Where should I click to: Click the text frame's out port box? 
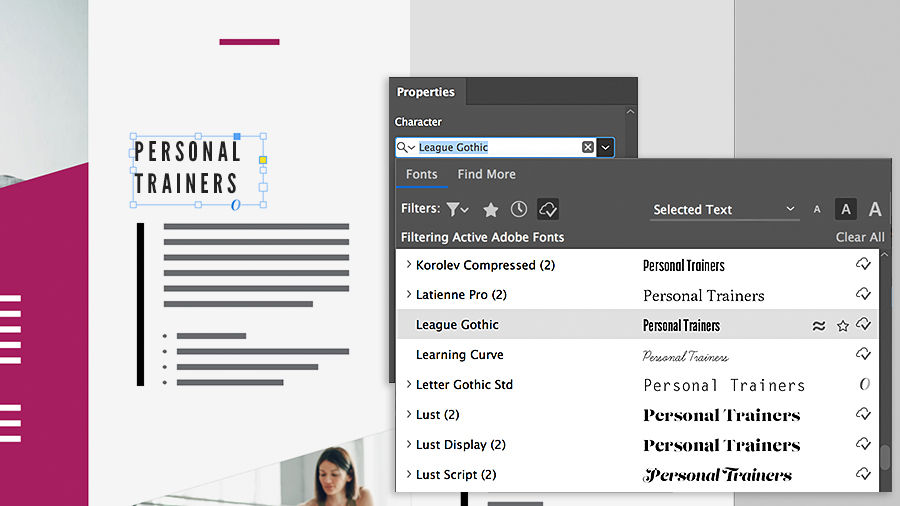click(x=263, y=187)
